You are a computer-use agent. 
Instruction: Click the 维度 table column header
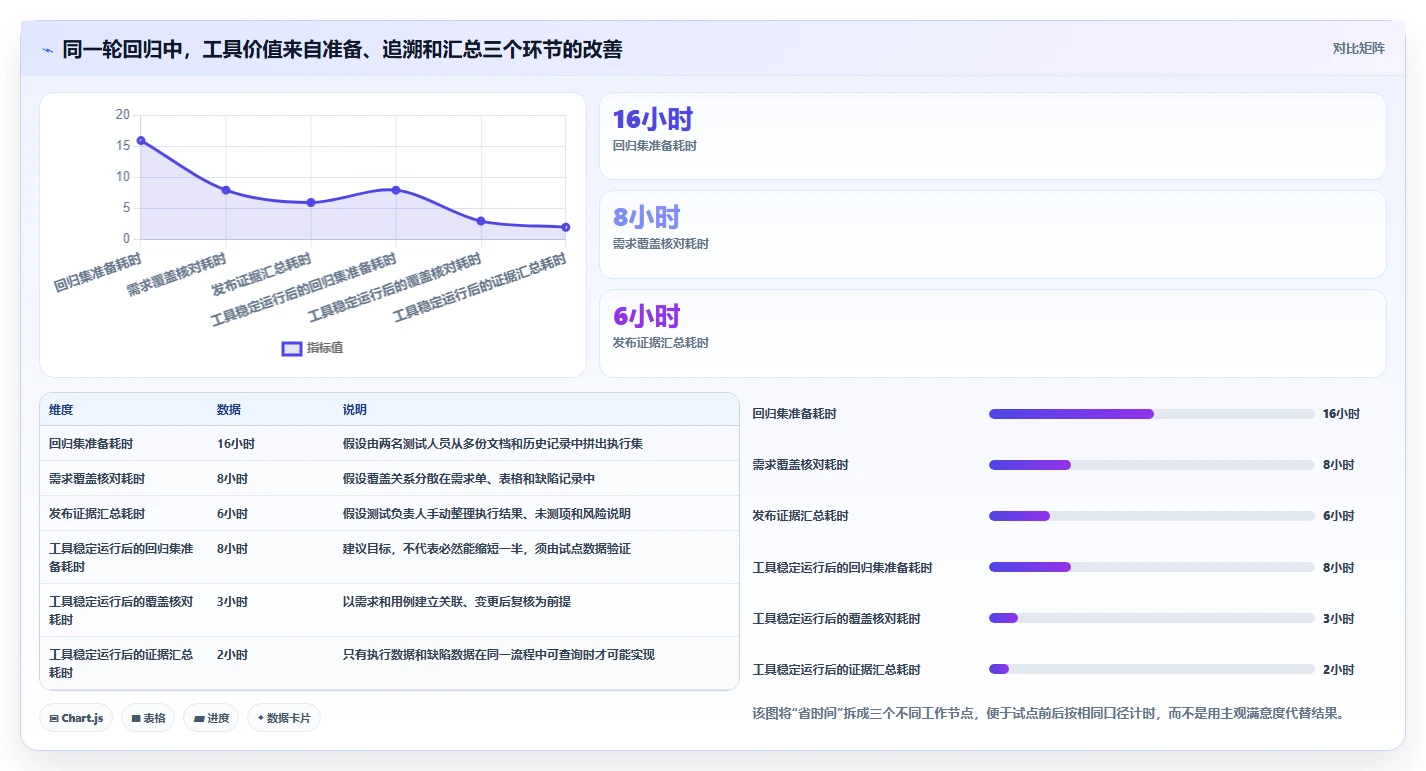[61, 410]
